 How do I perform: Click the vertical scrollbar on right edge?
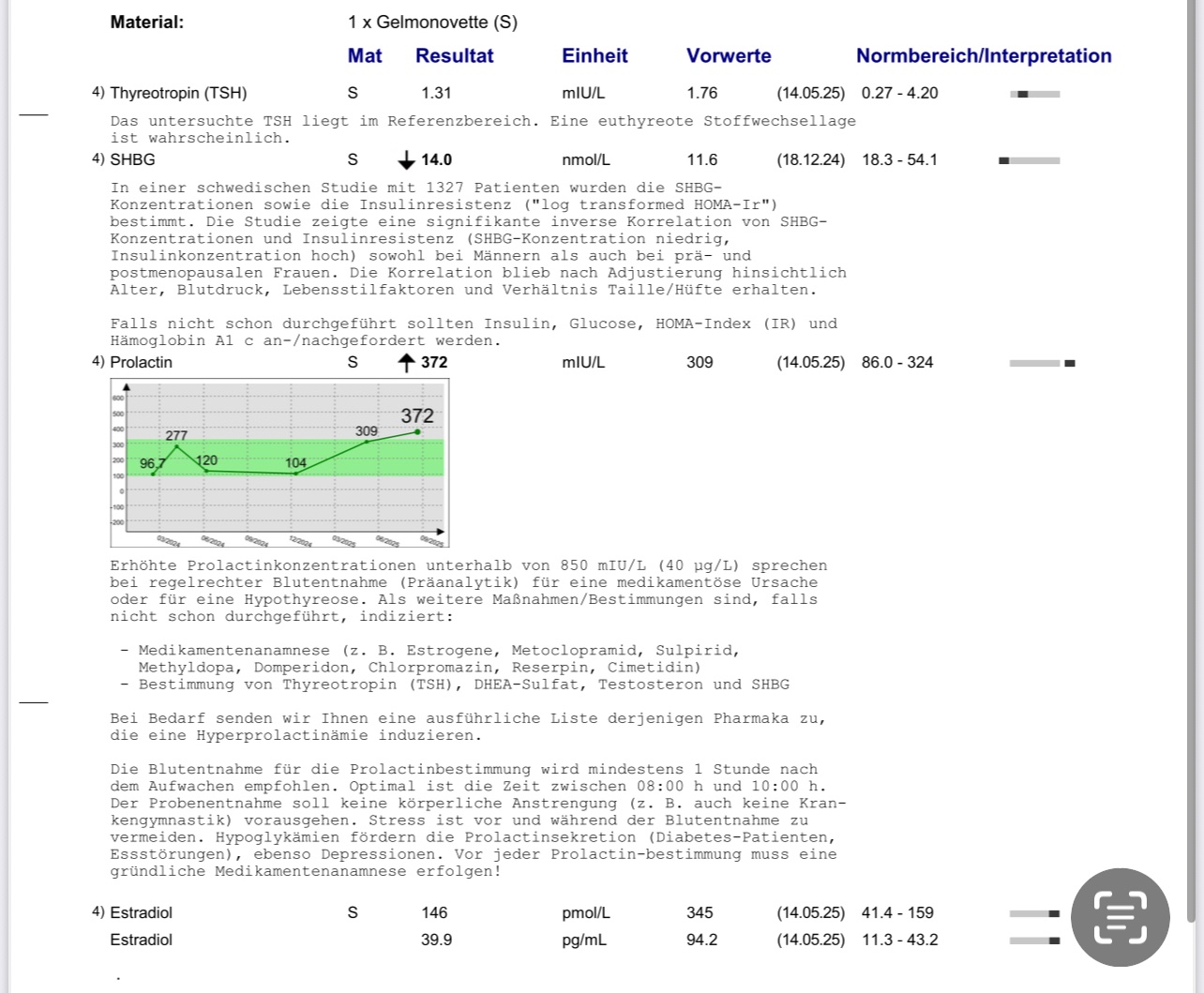pos(1191,131)
